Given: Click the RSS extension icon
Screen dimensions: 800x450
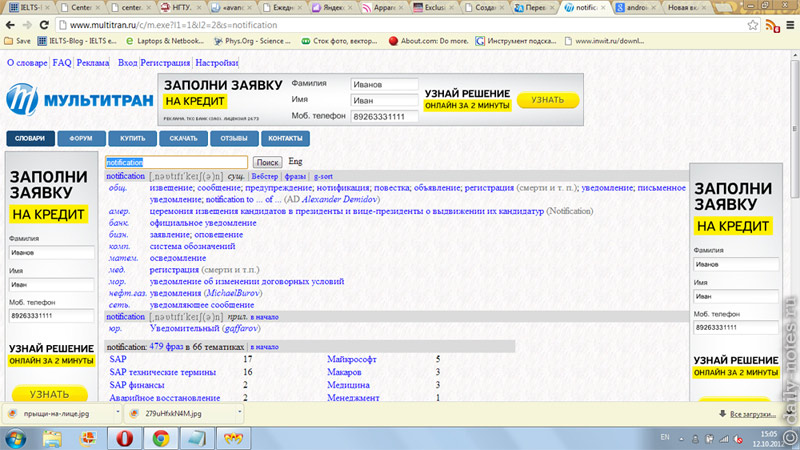Looking at the screenshot, I should (x=772, y=25).
